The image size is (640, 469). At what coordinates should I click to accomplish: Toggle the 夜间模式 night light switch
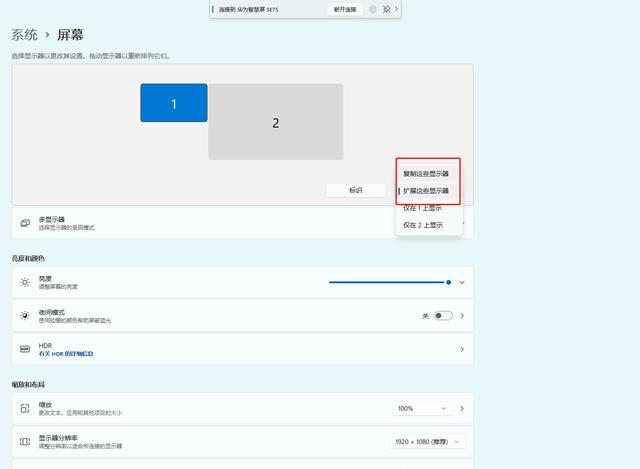click(443, 316)
